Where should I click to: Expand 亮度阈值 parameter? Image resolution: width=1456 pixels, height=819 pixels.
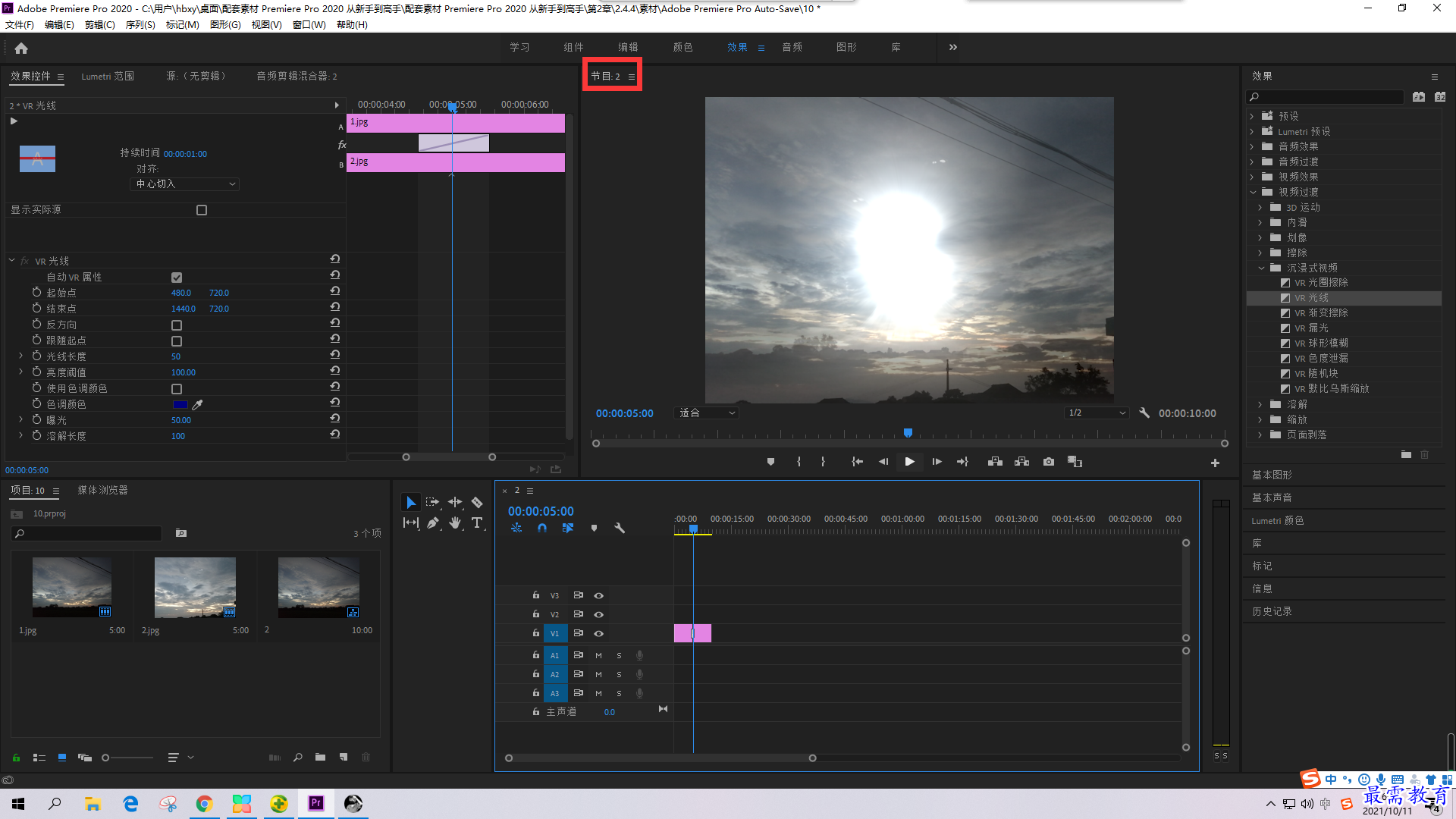(x=21, y=372)
